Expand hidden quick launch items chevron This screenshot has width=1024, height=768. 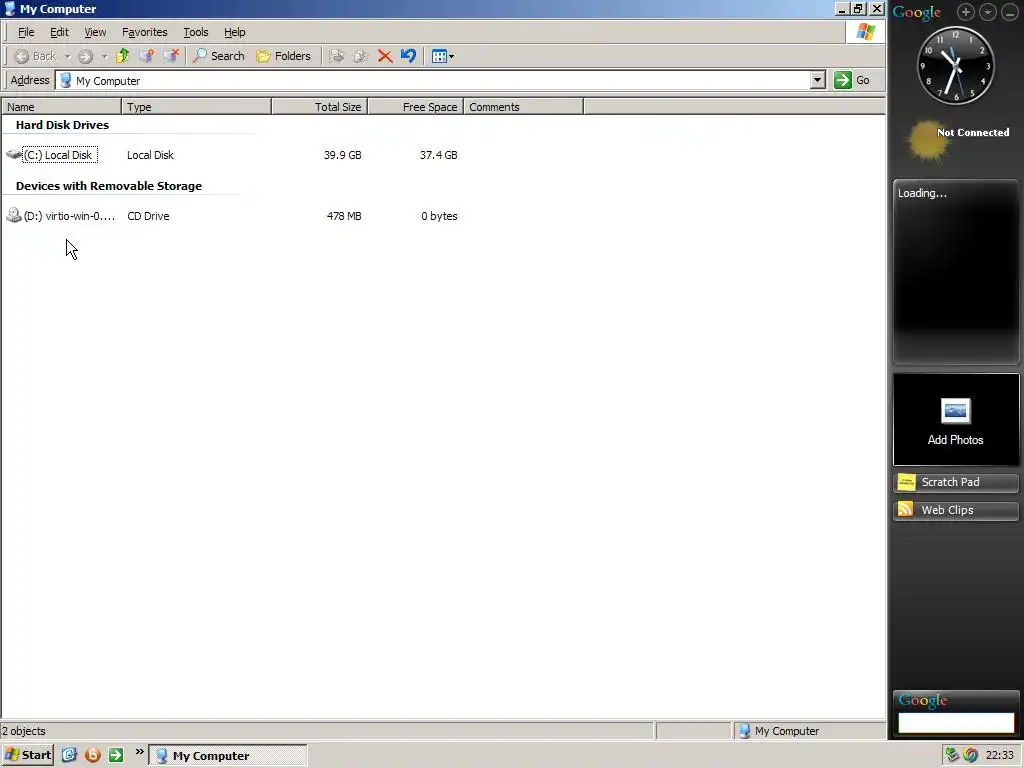(x=139, y=752)
